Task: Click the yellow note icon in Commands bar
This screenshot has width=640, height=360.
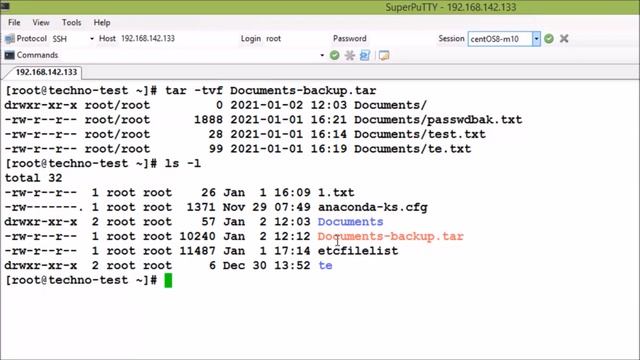Action: 384,55
